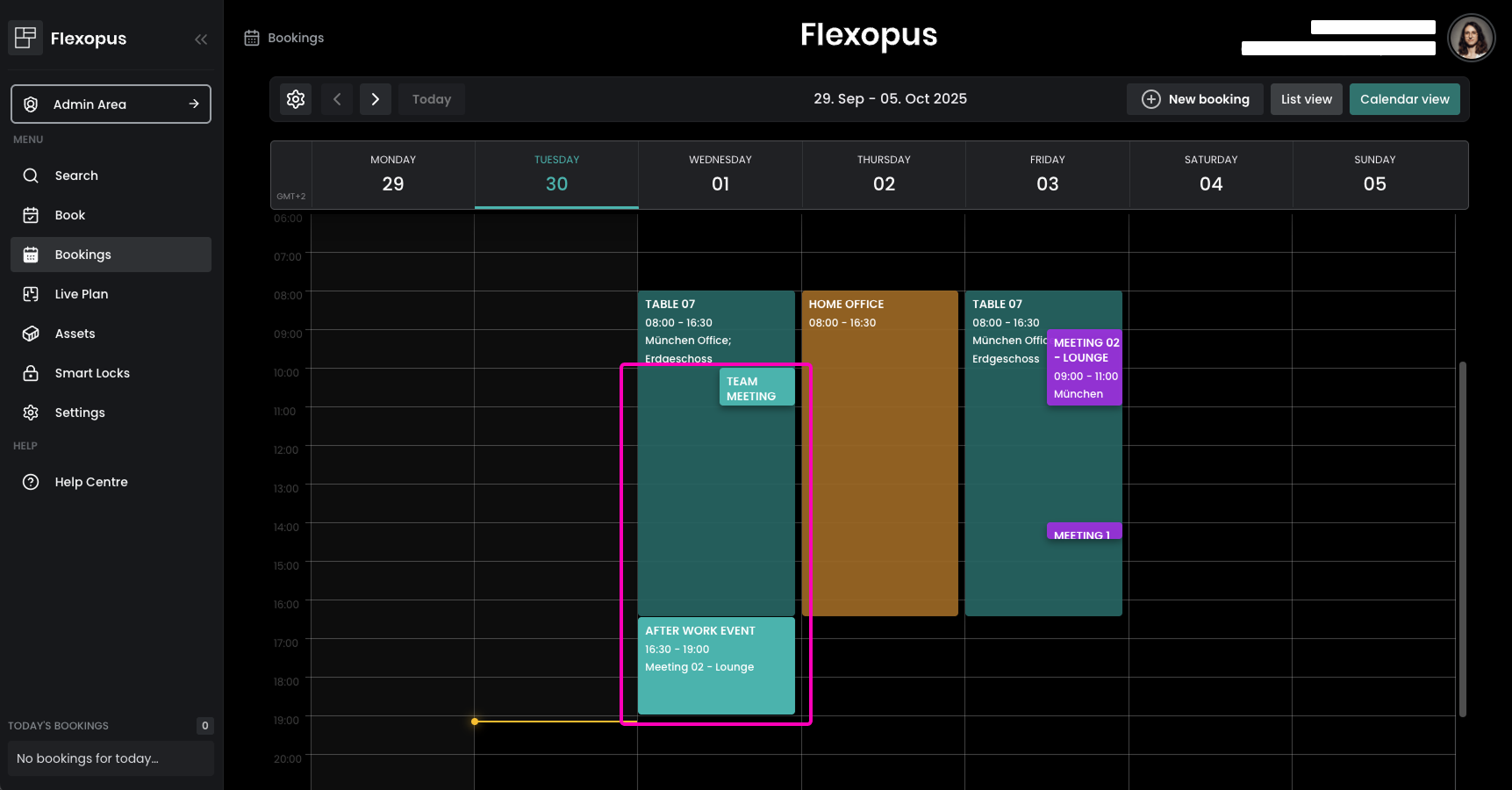This screenshot has width=1512, height=790.
Task: Open Assets menu item
Action: tap(75, 334)
